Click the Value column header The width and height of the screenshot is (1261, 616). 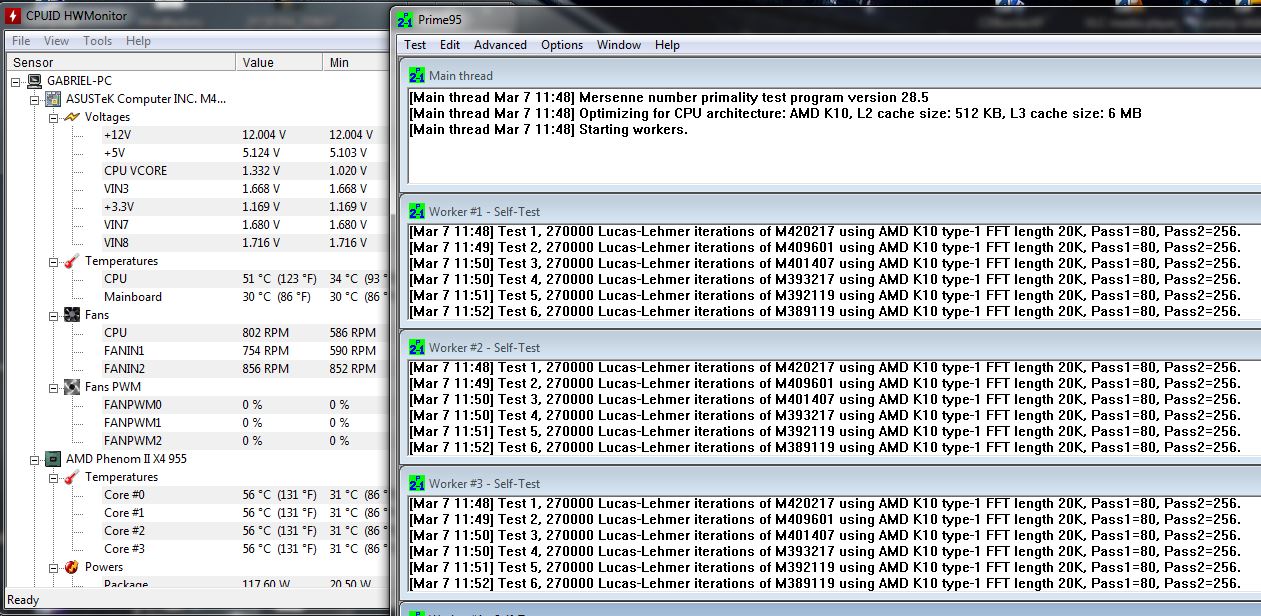pos(281,62)
